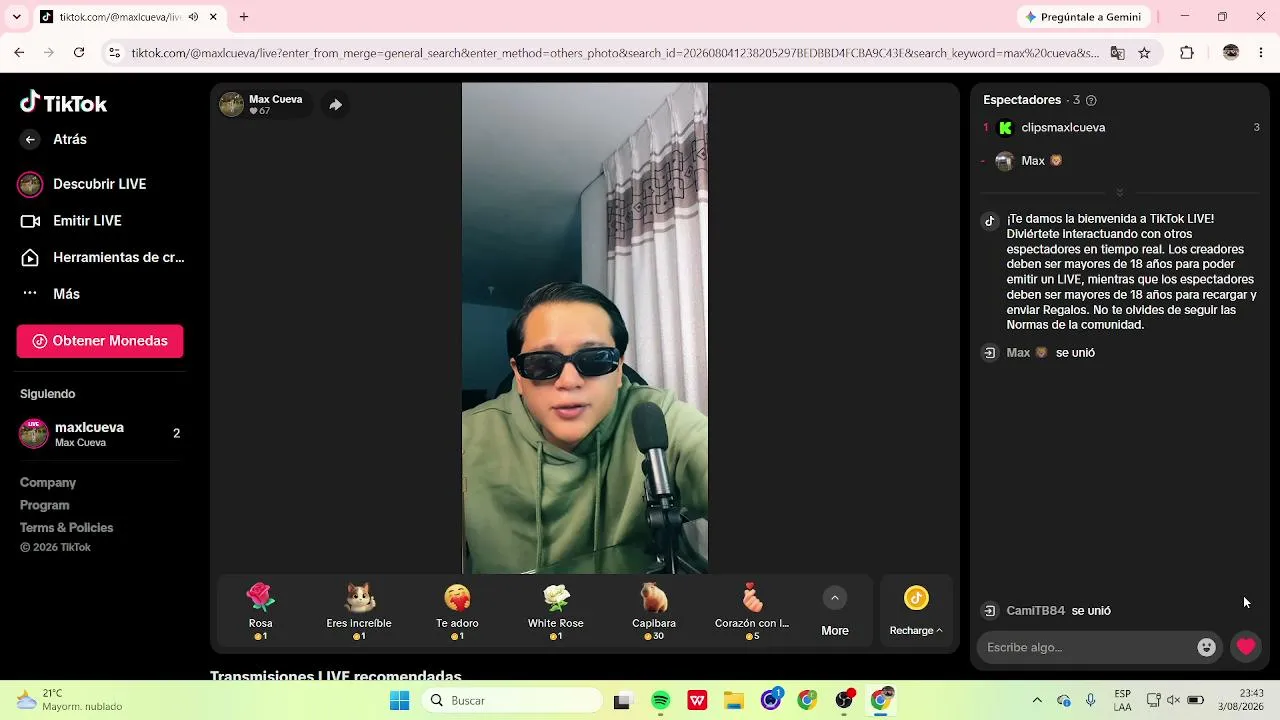Open the Windows Start menu
This screenshot has width=1280, height=720.
[399, 701]
